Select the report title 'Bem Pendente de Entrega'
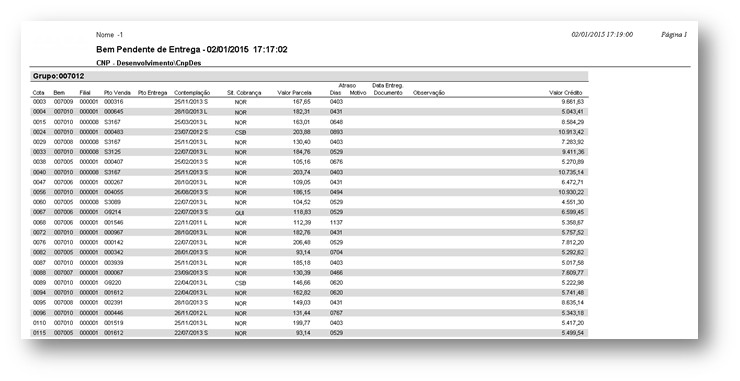This screenshot has width=740, height=381. [x=148, y=50]
